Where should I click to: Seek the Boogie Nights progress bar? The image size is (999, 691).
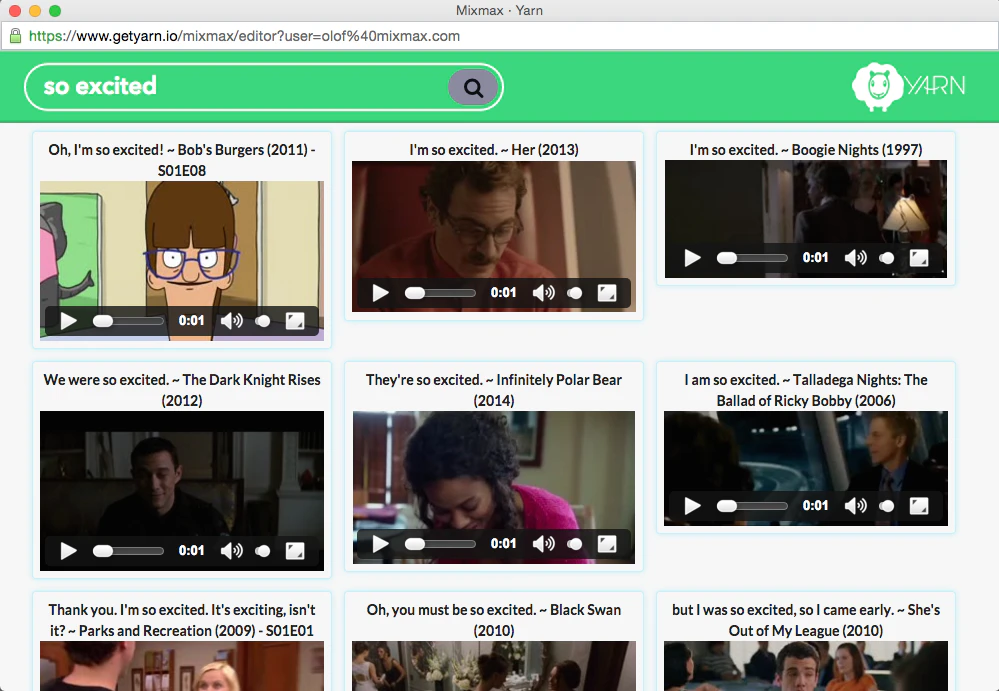pos(752,258)
